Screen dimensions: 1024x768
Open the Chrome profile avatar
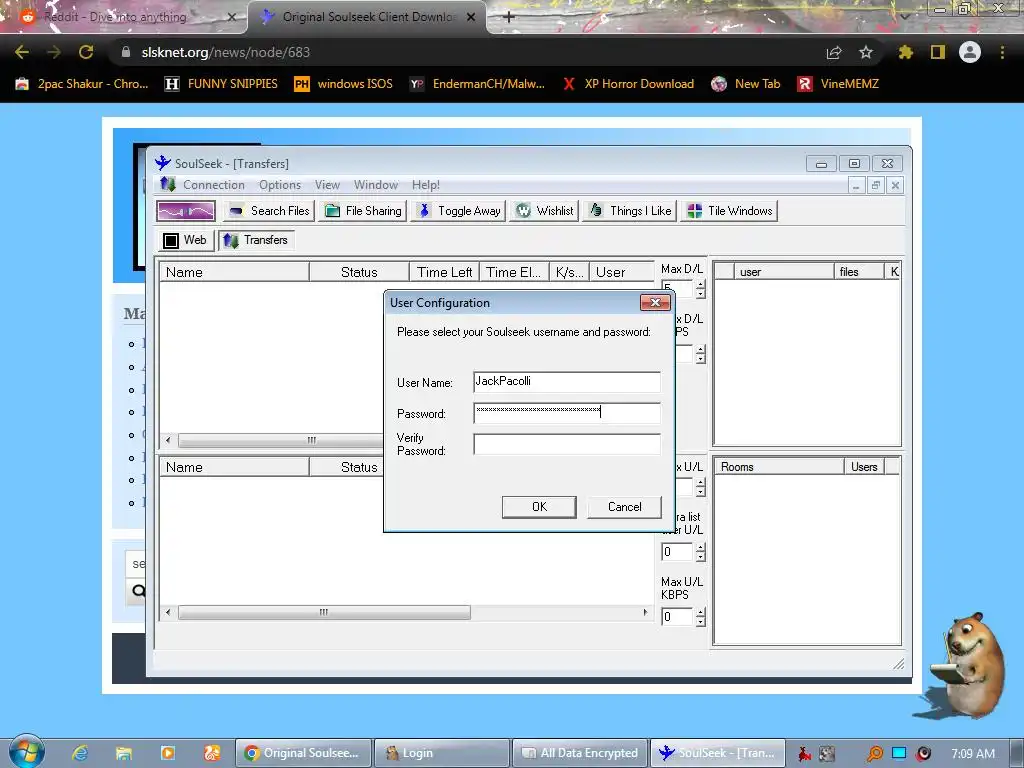point(970,52)
